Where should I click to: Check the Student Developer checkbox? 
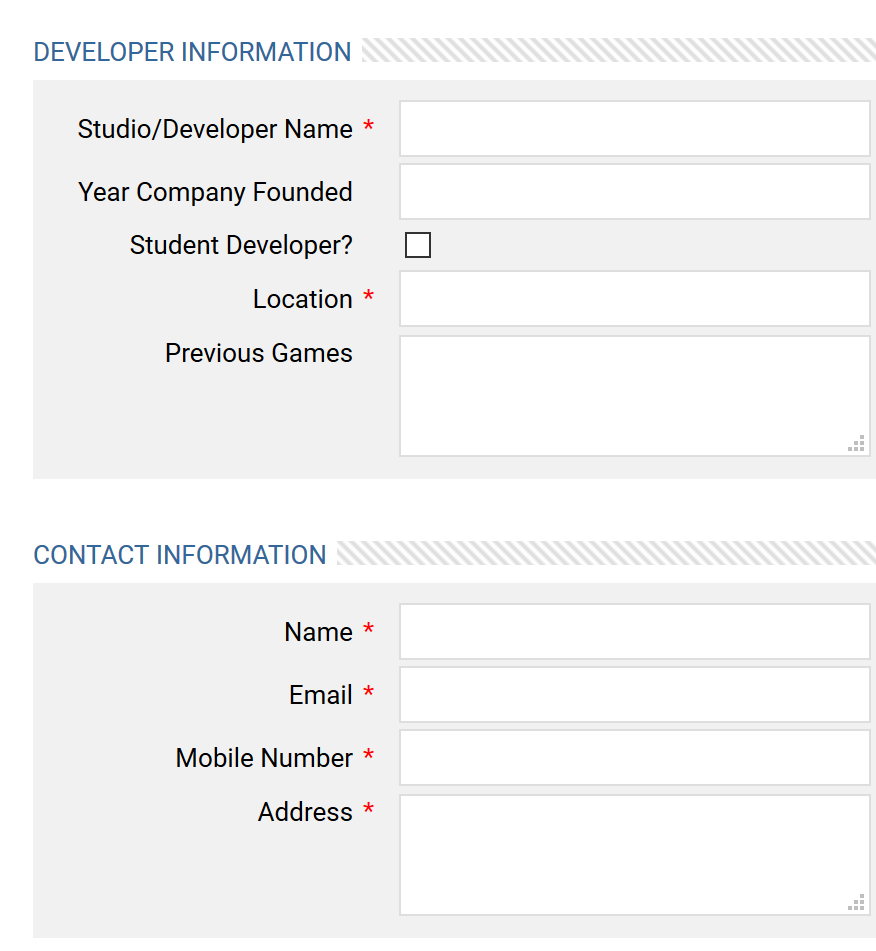pos(418,245)
